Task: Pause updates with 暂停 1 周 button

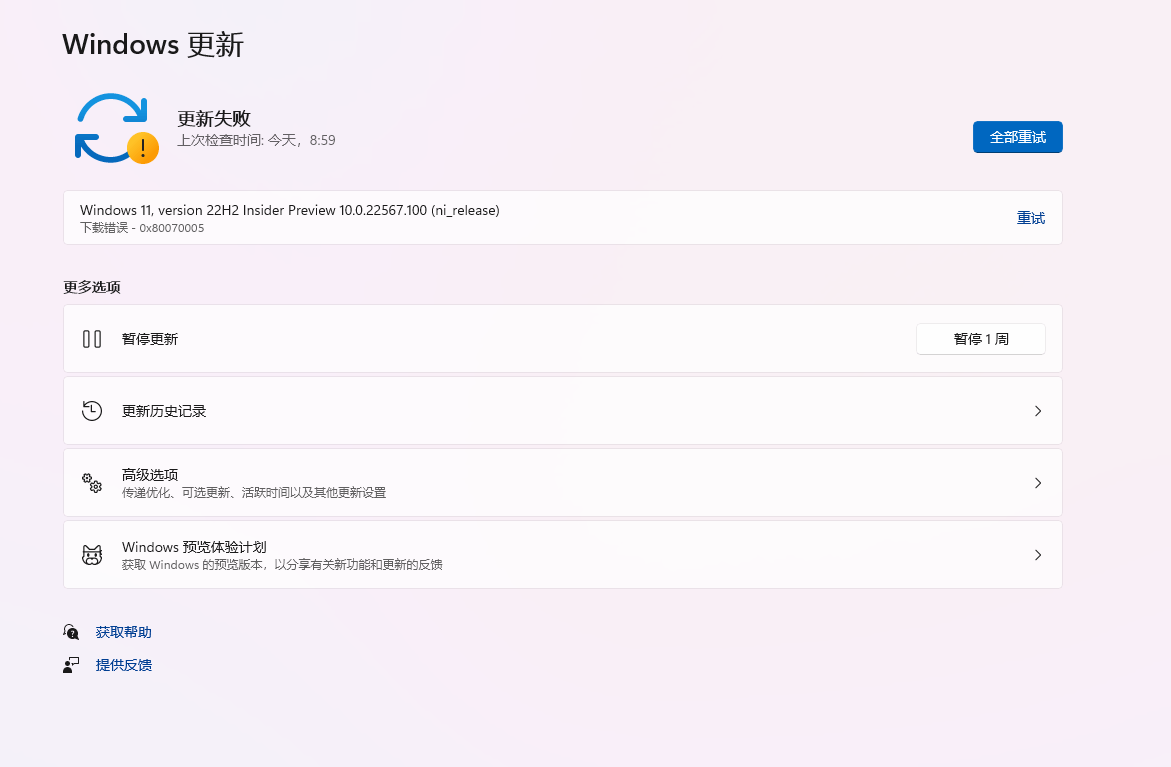Action: [x=981, y=339]
